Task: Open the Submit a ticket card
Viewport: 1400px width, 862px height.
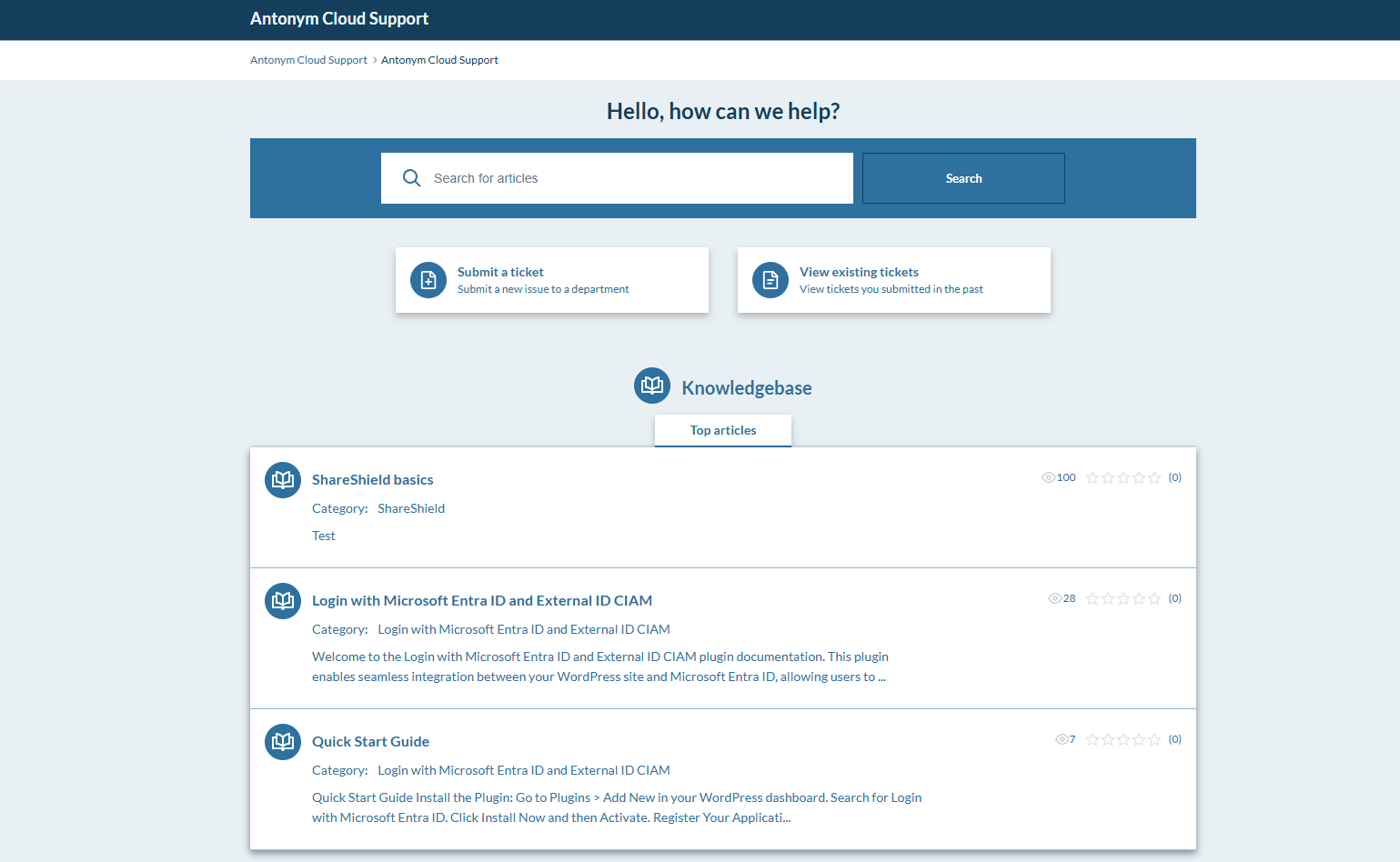Action: pyautogui.click(x=552, y=280)
